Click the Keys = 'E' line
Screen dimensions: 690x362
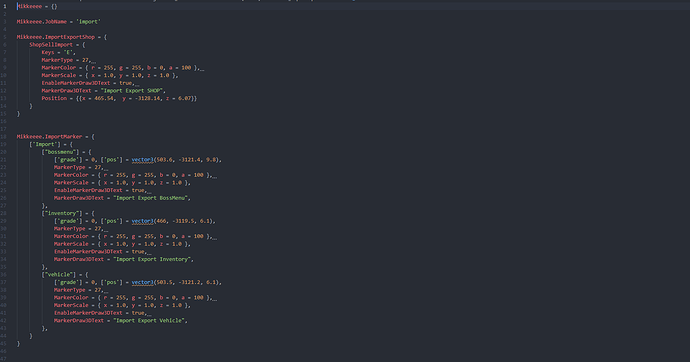click(59, 52)
